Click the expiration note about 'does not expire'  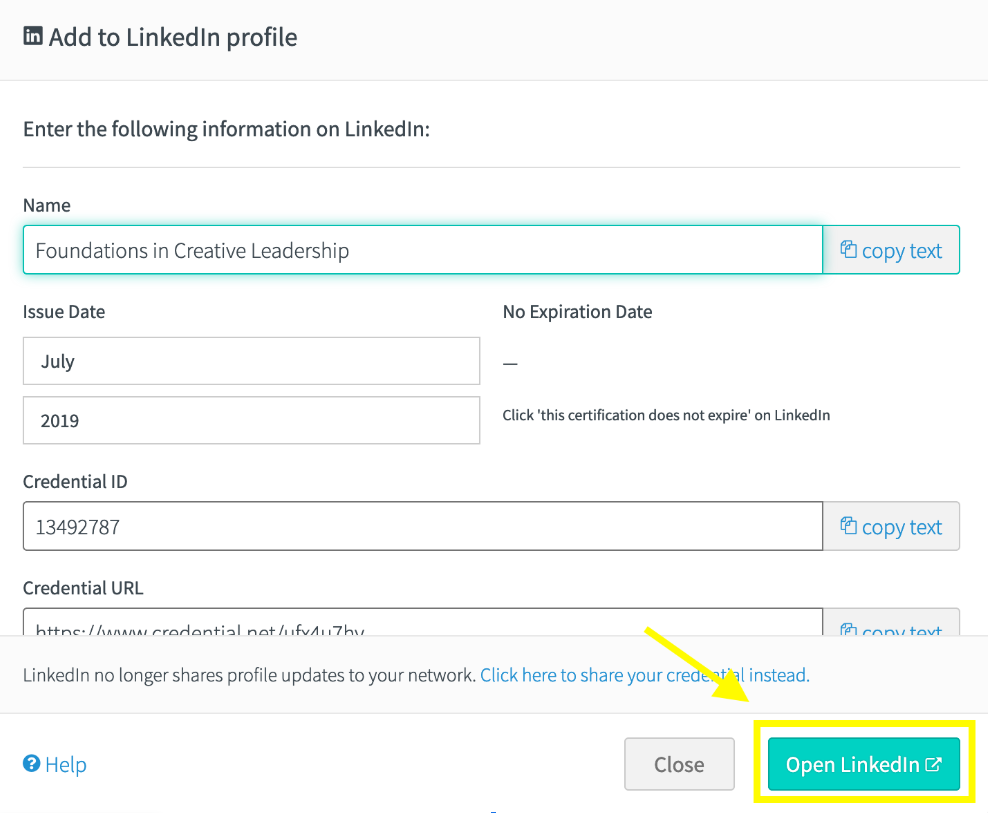[666, 415]
